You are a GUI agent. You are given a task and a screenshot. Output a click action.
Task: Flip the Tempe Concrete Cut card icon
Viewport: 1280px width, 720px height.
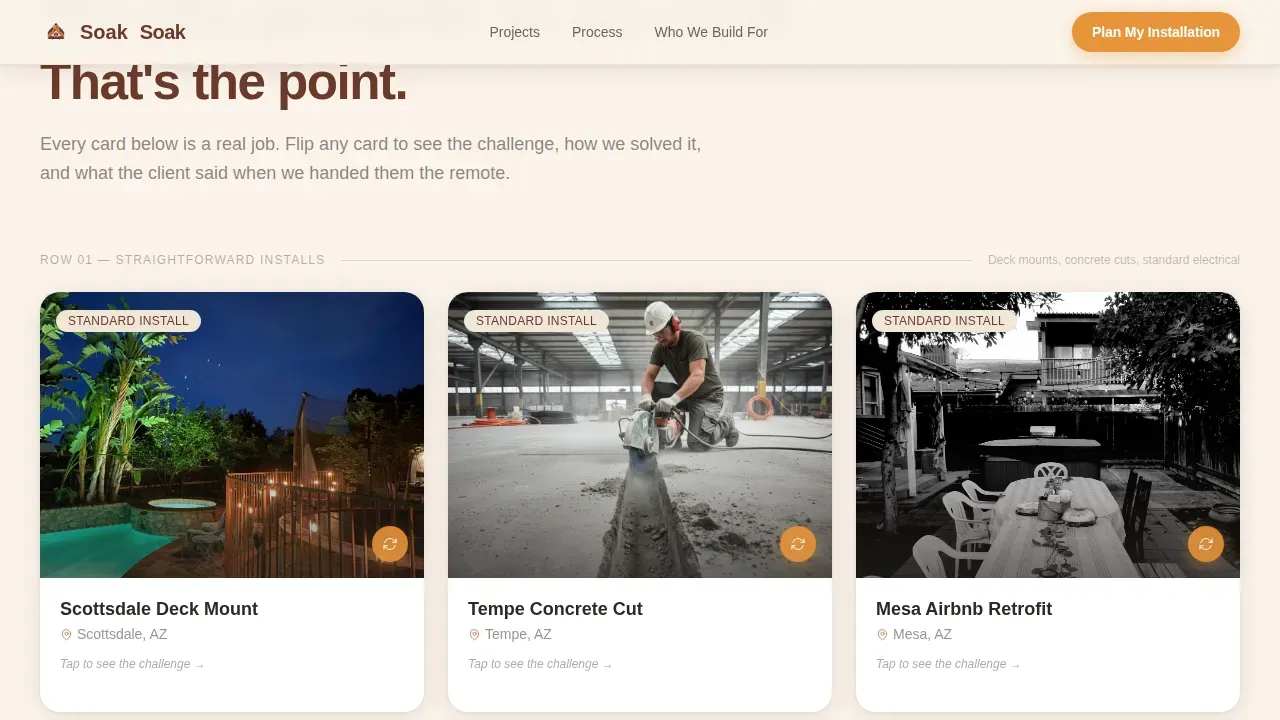(x=798, y=544)
